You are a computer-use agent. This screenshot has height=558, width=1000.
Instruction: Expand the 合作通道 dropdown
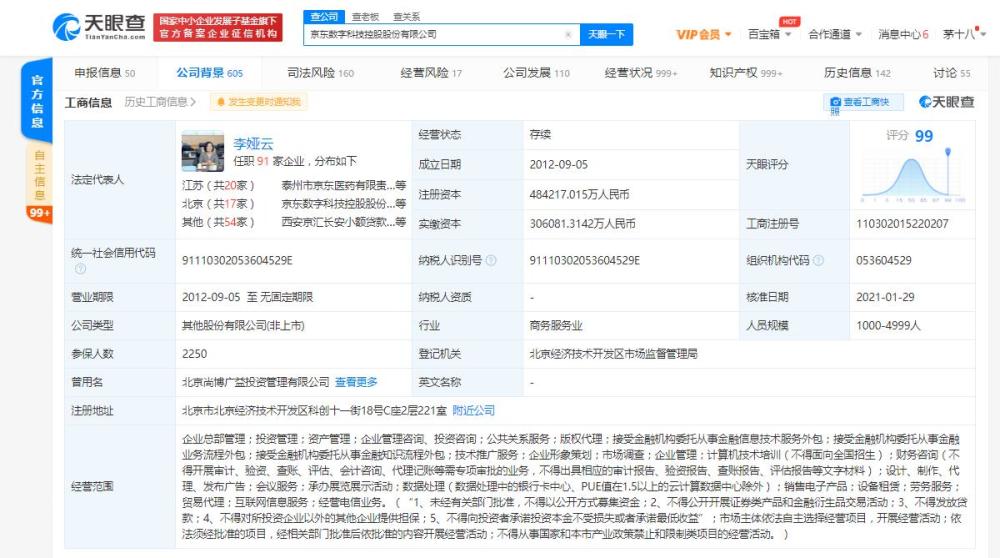[835, 34]
